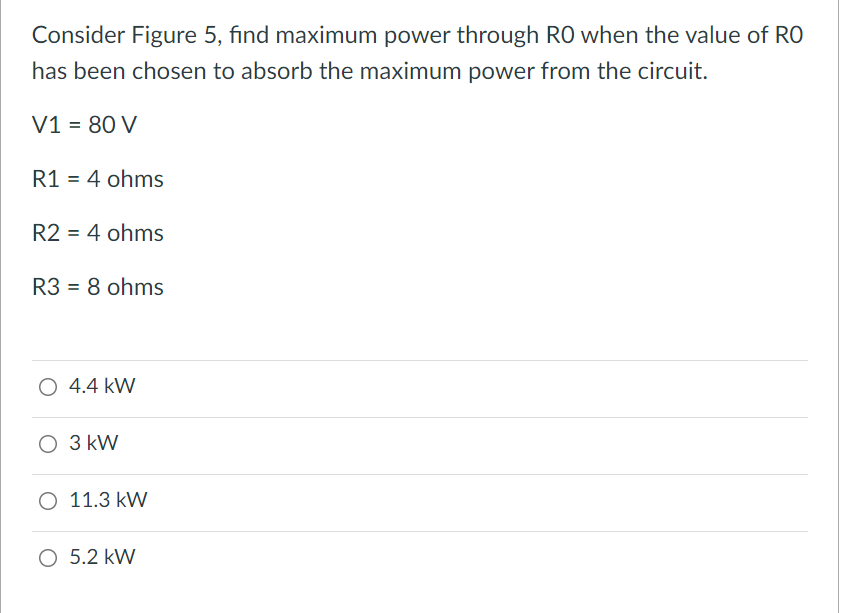The image size is (861, 613).
Task: Click the R1 = 4 ohms value
Action: point(98,179)
